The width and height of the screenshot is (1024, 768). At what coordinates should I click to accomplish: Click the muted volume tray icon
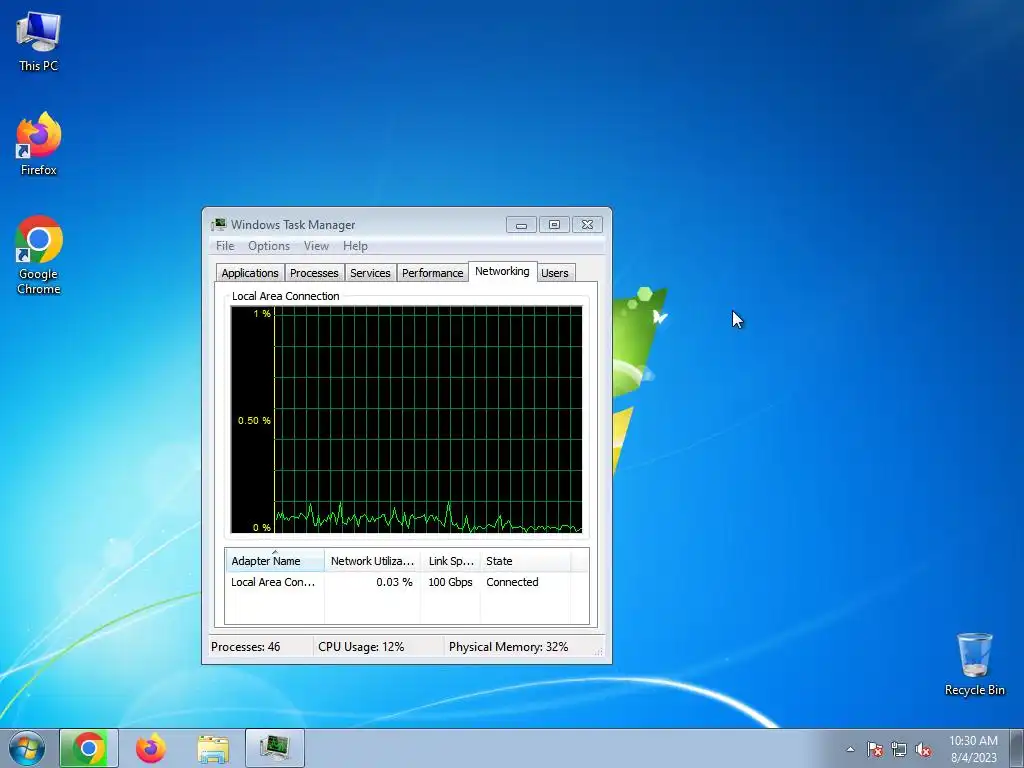click(923, 749)
